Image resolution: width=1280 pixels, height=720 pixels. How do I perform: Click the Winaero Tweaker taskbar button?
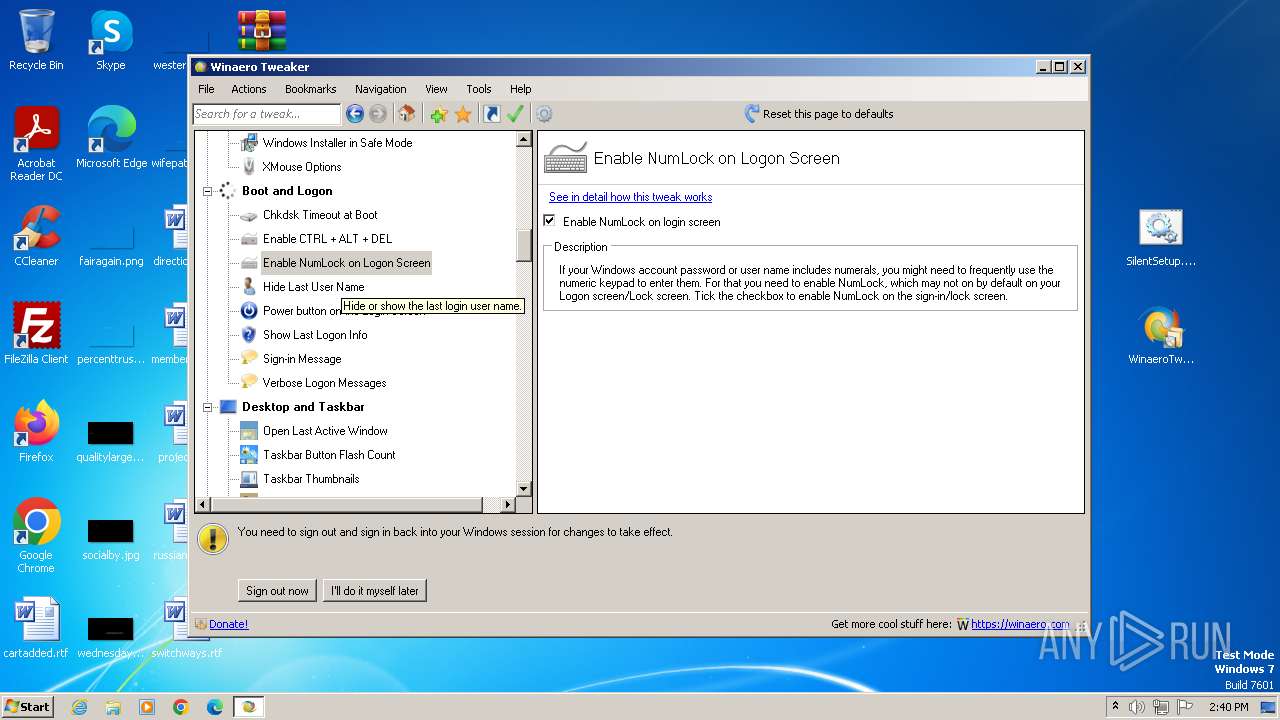249,707
